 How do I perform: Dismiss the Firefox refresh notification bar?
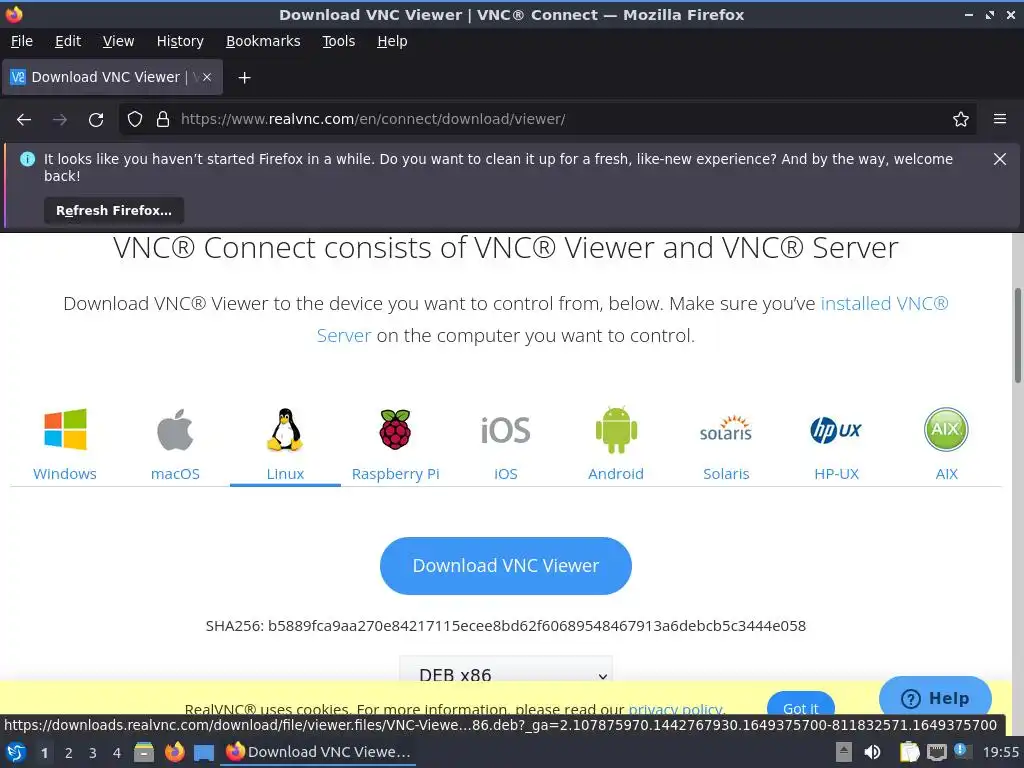point(999,159)
